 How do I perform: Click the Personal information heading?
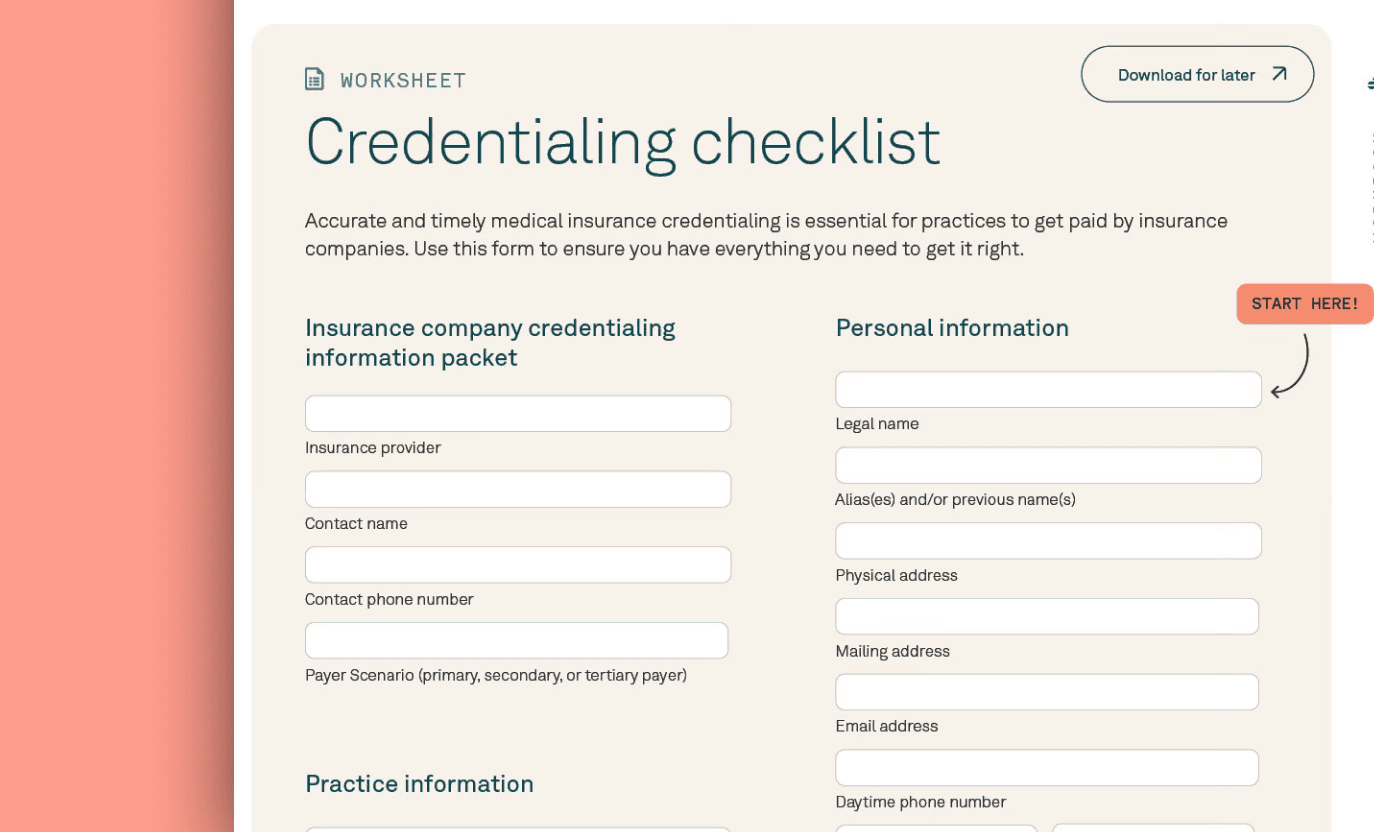pyautogui.click(x=952, y=328)
